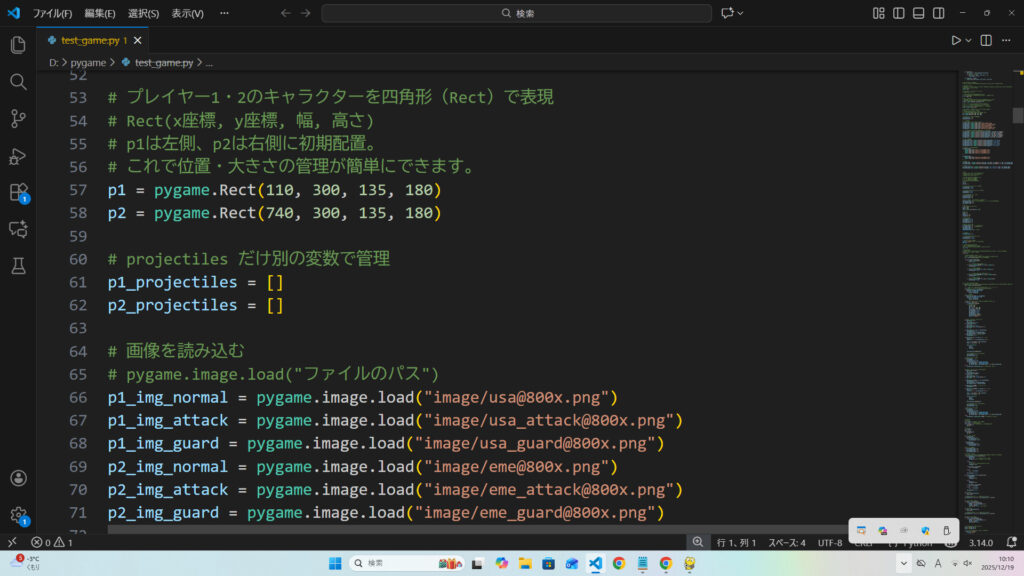The width and height of the screenshot is (1024, 576).
Task: Split the editor to the right
Action: 986,40
